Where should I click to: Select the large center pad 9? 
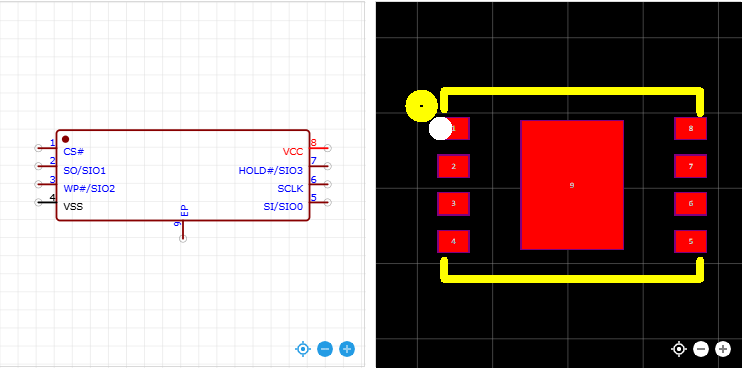coord(572,185)
